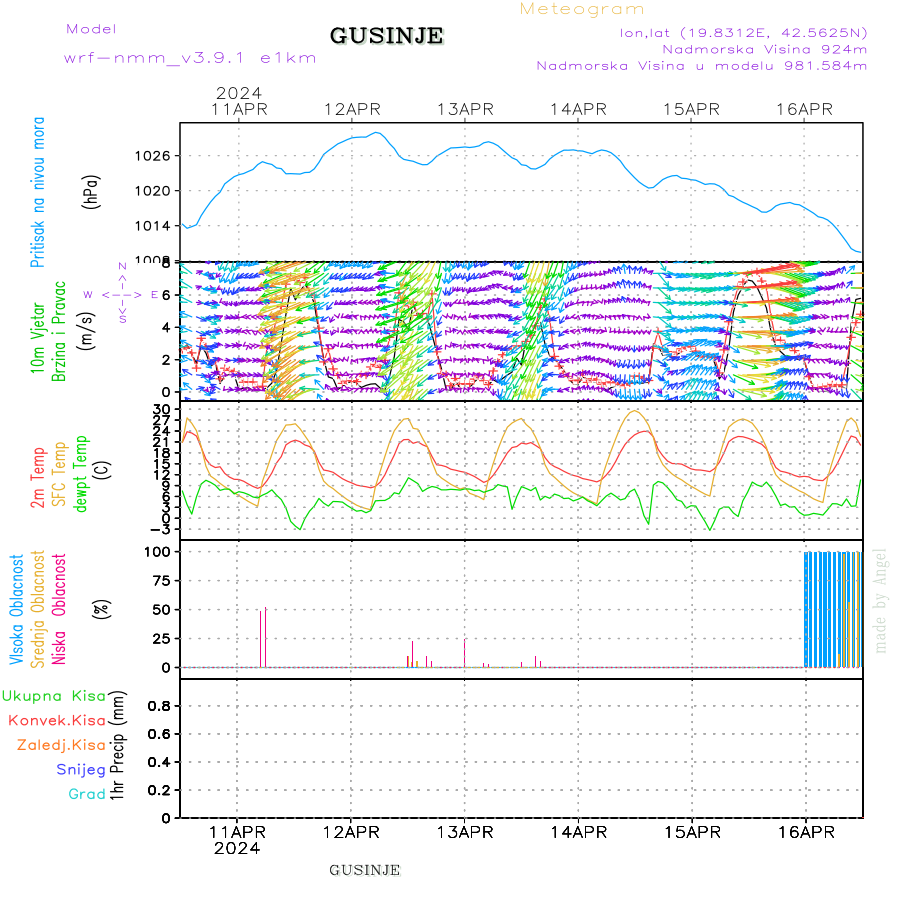900x900 pixels.
Task: Click the 'Pritisak na nivou mora' axis label
Action: (x=37, y=192)
